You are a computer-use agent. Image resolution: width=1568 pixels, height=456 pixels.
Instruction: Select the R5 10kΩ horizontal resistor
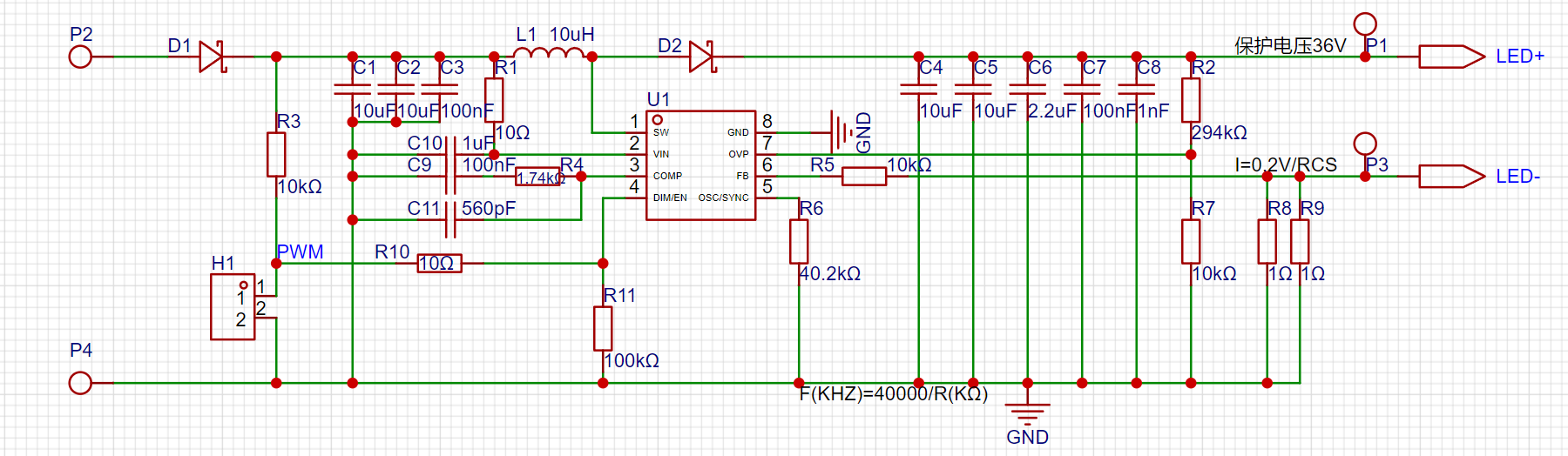tap(864, 177)
